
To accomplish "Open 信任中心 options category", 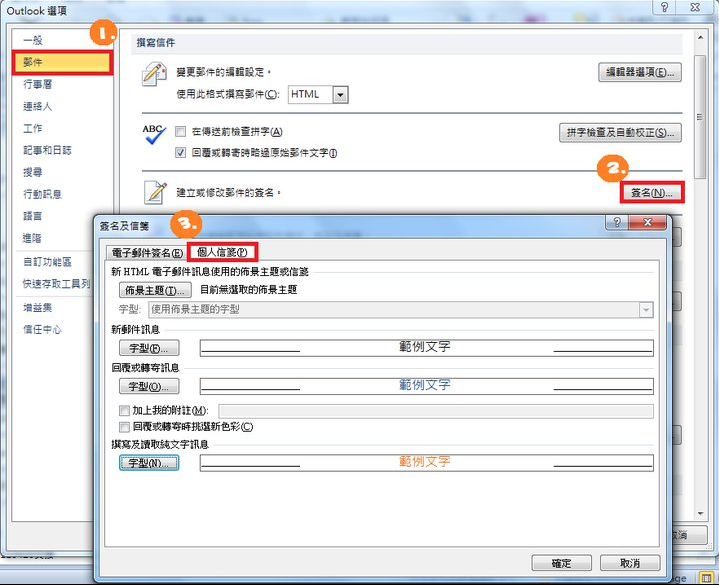I will point(42,330).
